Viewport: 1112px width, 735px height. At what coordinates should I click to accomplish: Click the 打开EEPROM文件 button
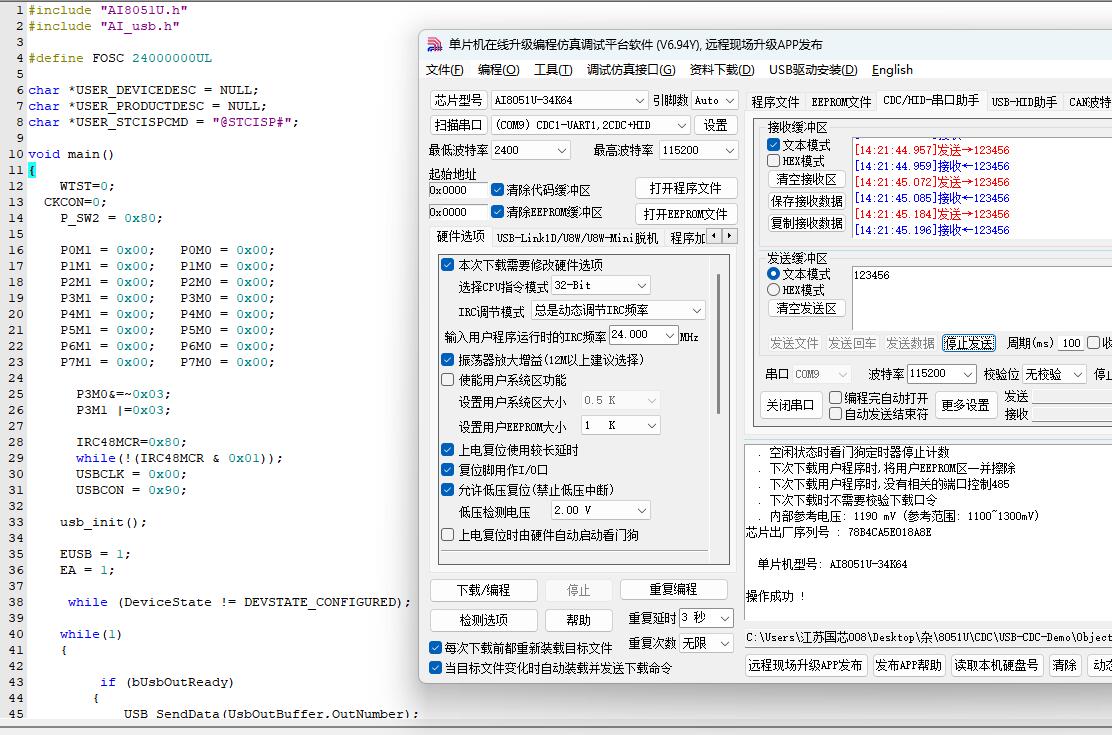point(686,214)
